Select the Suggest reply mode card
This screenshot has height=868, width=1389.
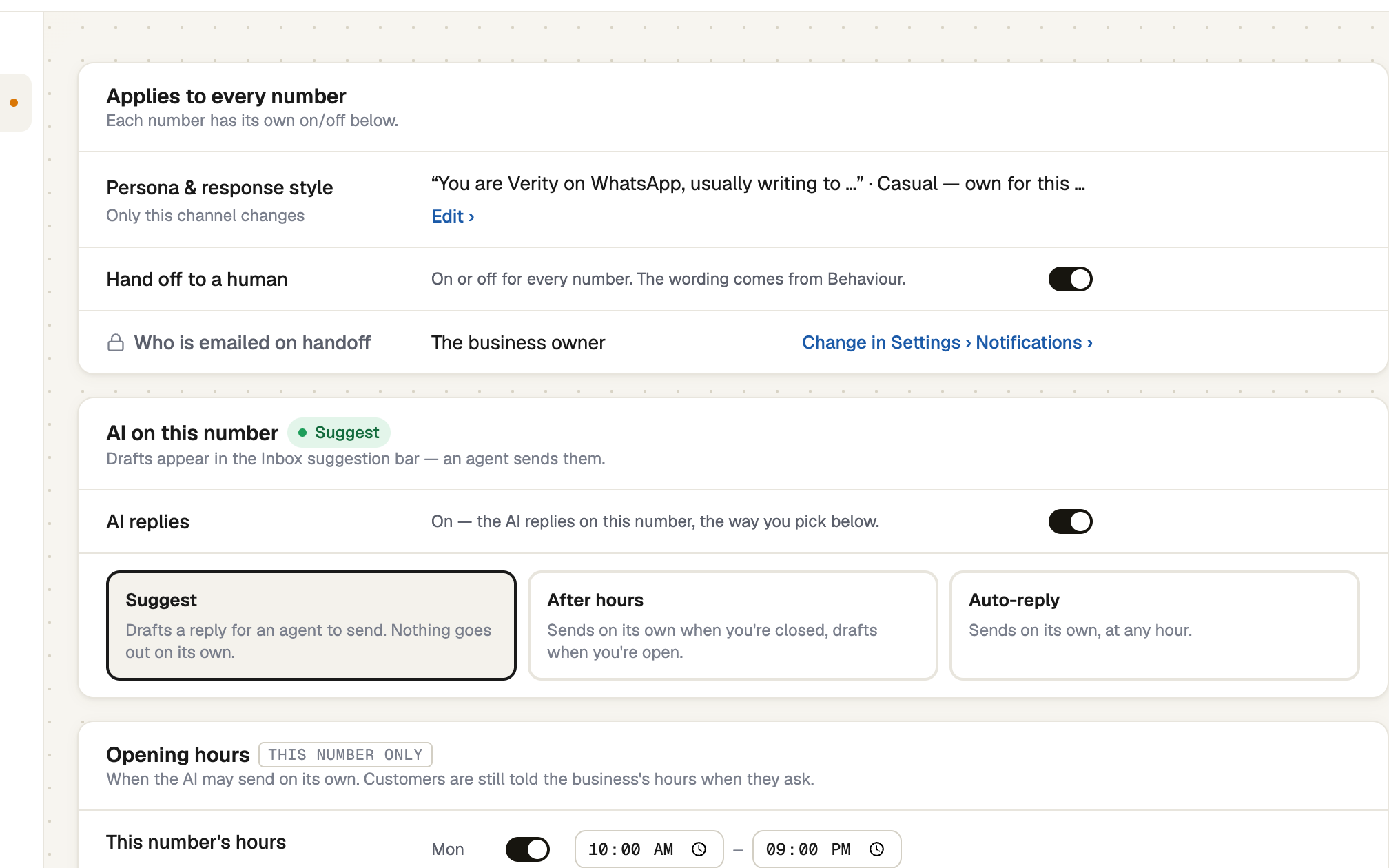311,625
